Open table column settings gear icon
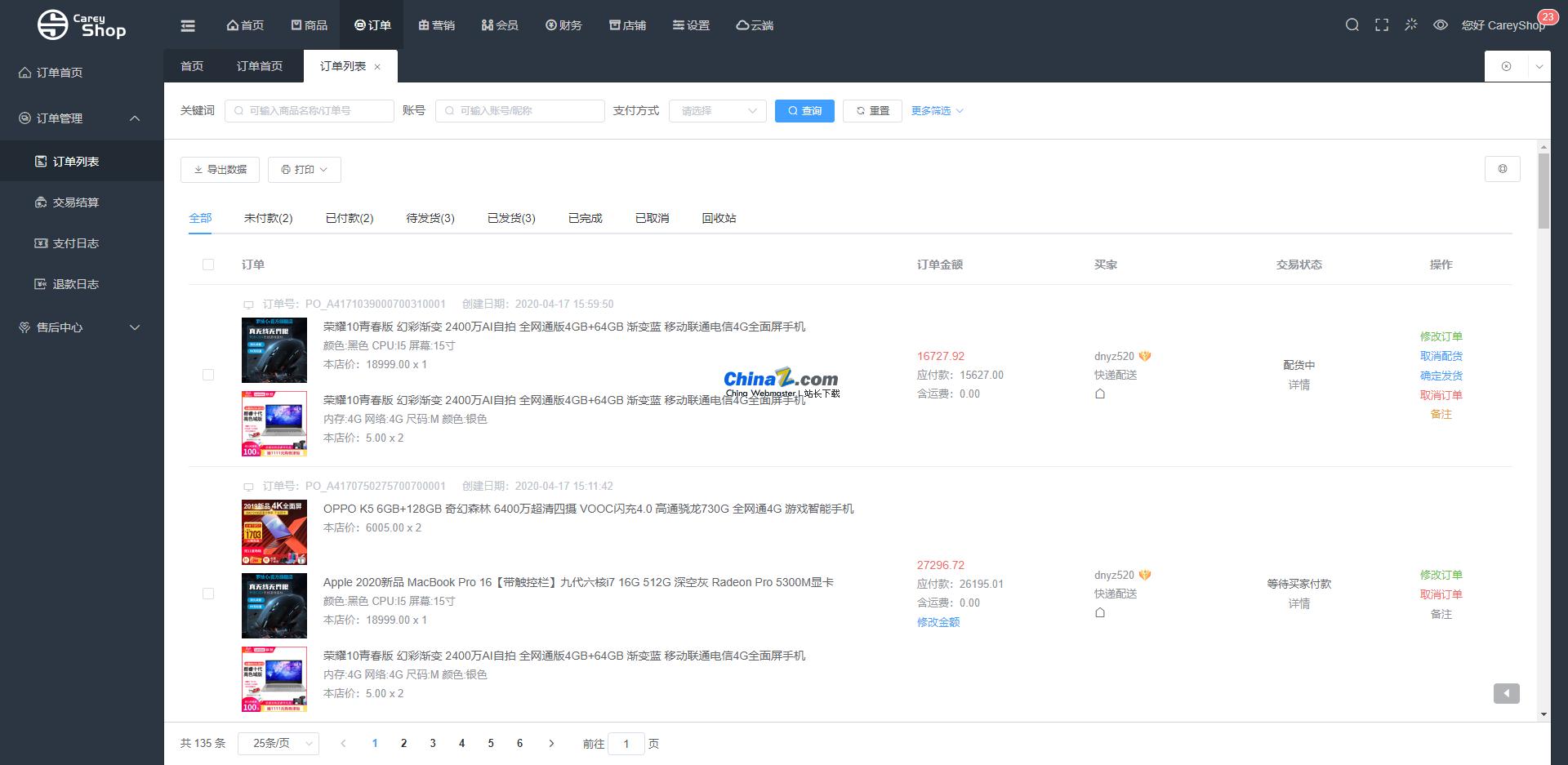Image resolution: width=1568 pixels, height=765 pixels. pos(1503,169)
